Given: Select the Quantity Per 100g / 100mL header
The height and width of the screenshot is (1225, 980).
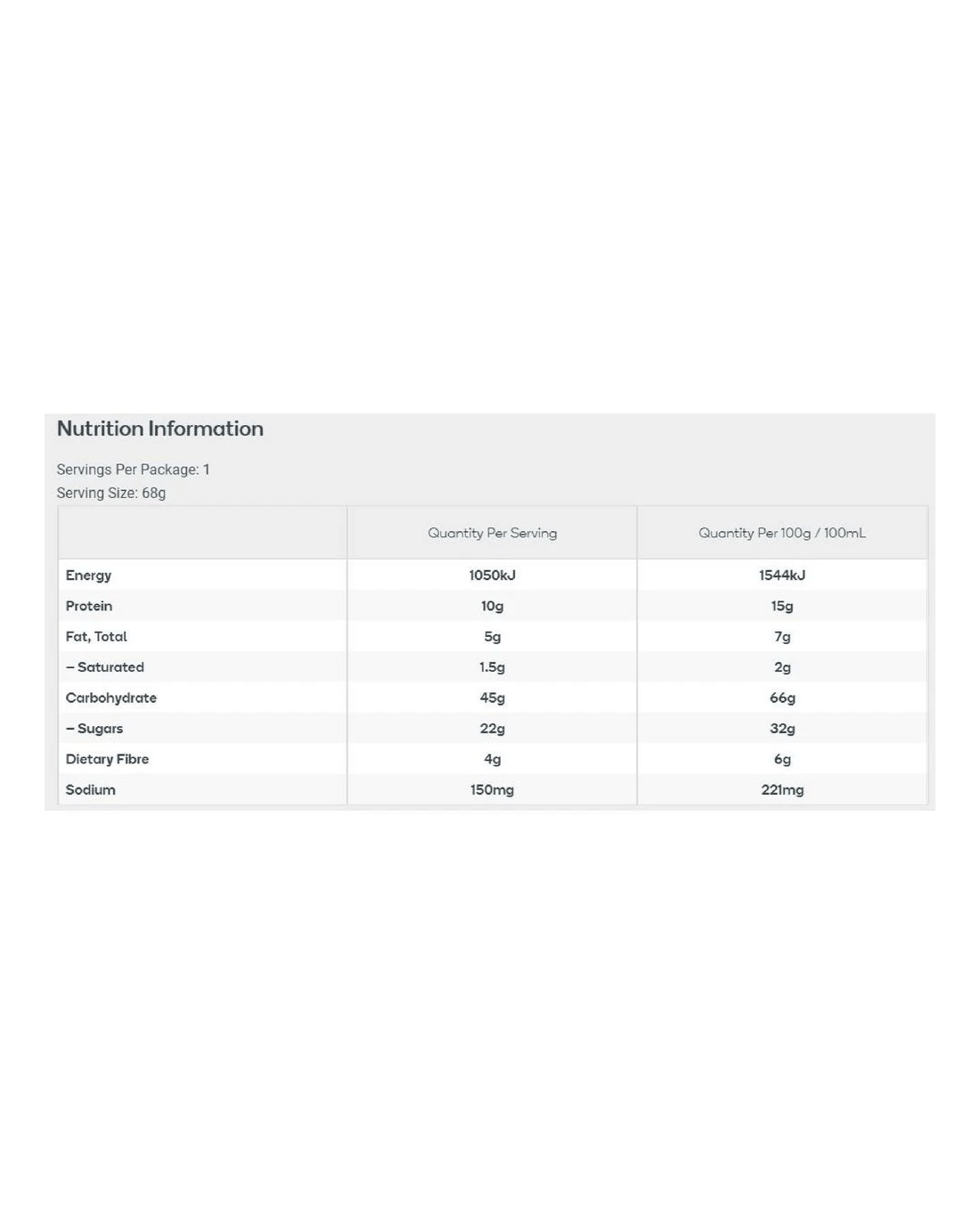Looking at the screenshot, I should coord(781,533).
